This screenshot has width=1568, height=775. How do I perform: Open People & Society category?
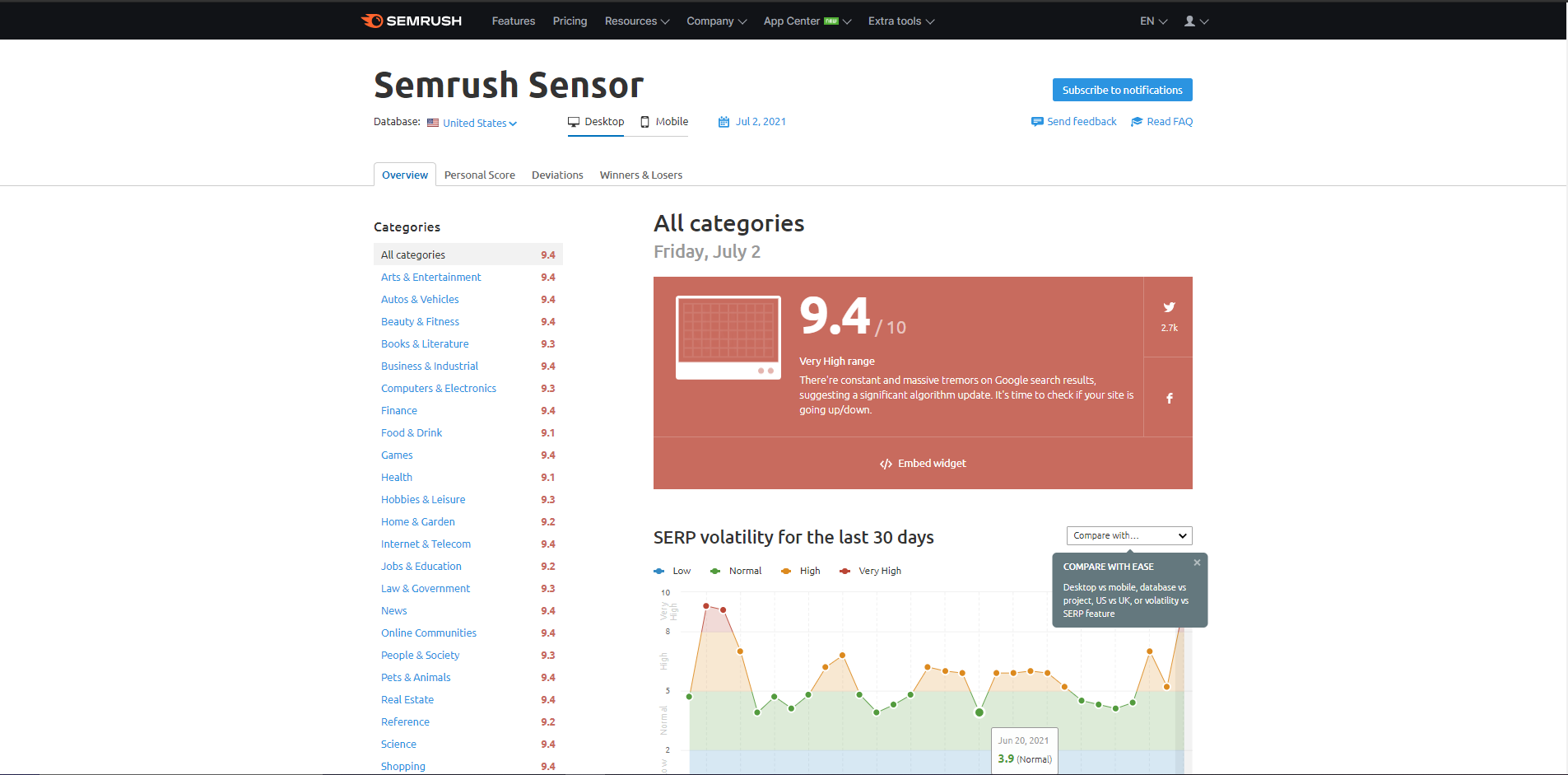click(421, 656)
